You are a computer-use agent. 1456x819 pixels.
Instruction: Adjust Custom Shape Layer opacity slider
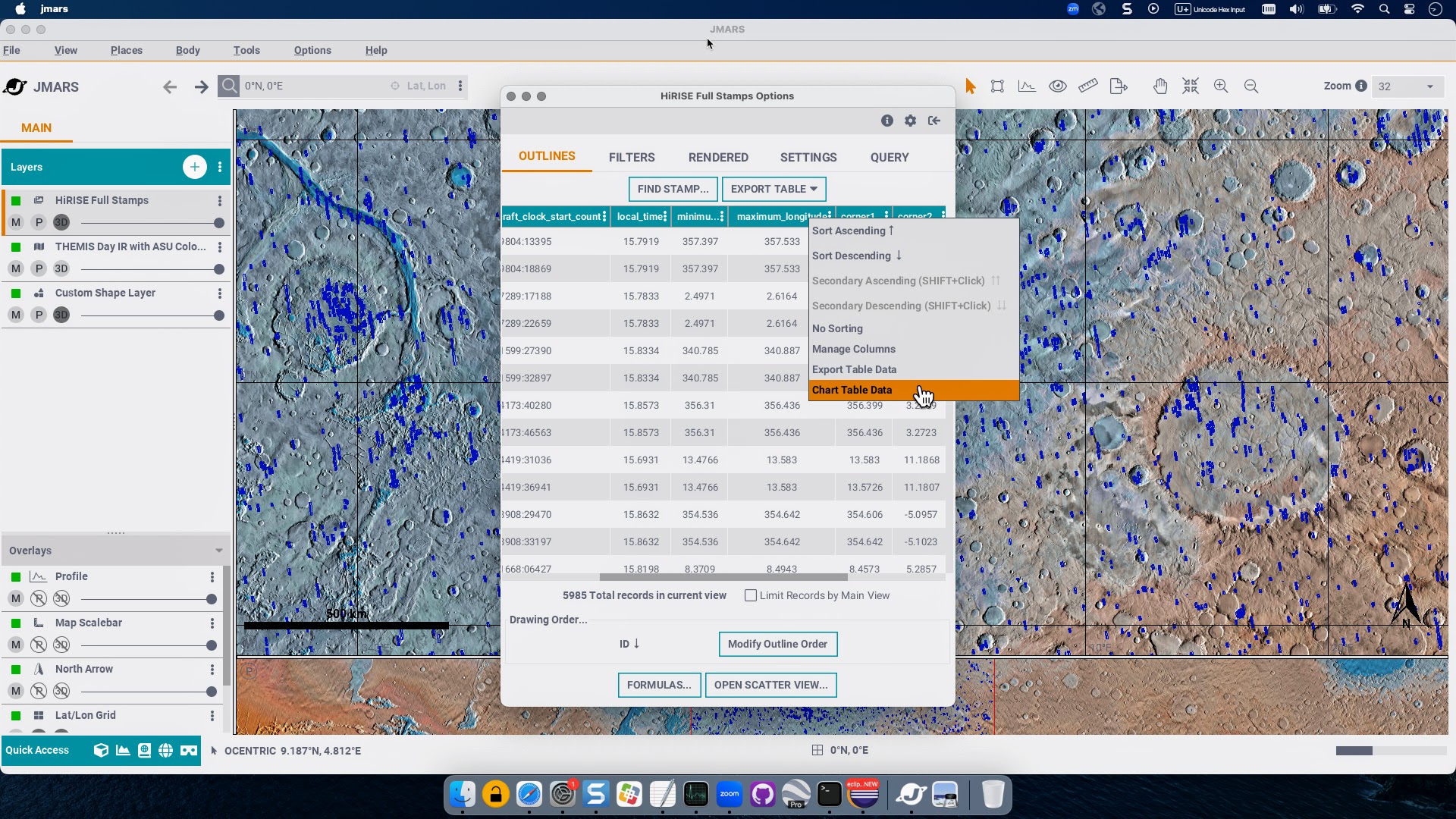pyautogui.click(x=152, y=316)
